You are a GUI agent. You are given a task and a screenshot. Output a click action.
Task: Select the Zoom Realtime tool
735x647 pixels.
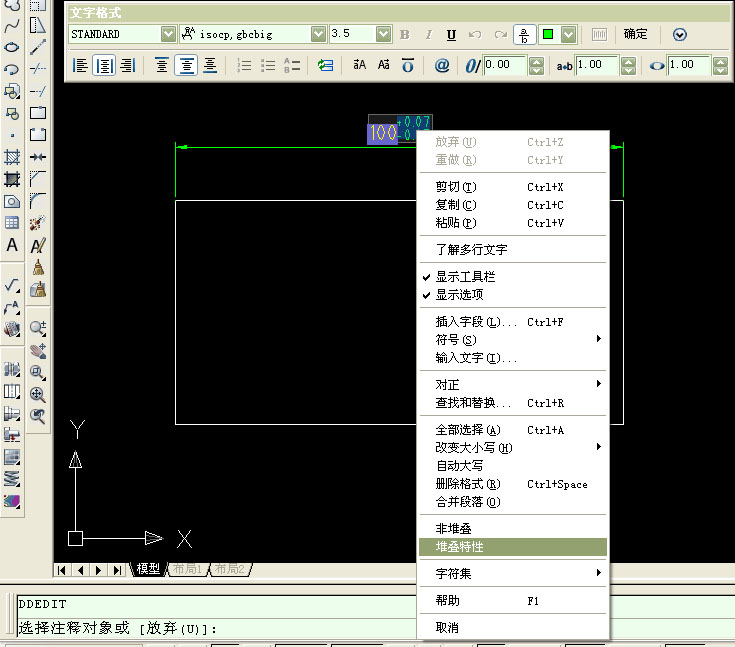(38, 328)
